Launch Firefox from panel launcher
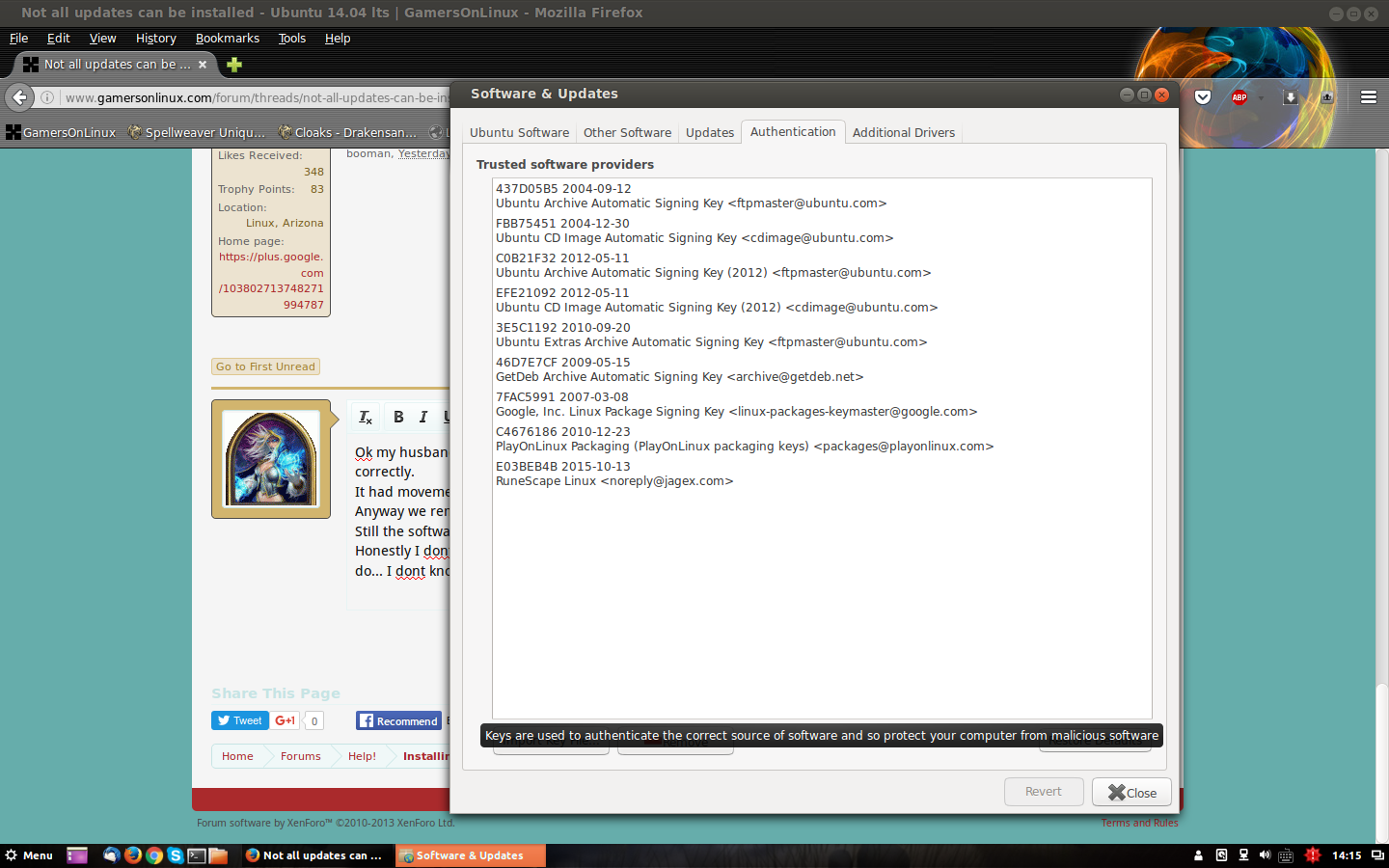The width and height of the screenshot is (1389, 868). (133, 855)
